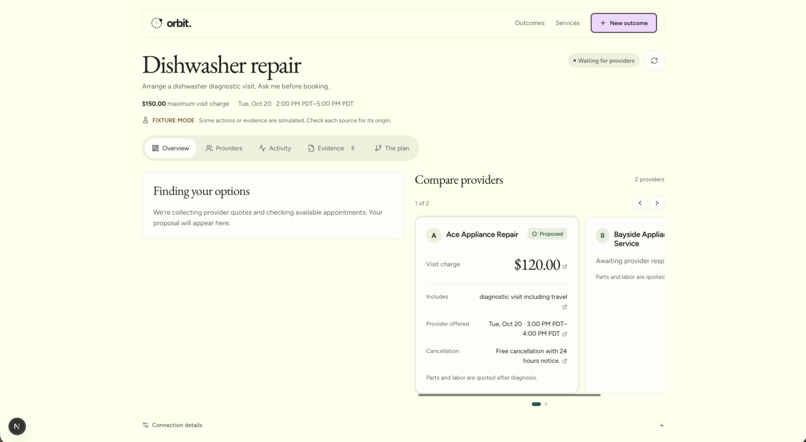Image resolution: width=806 pixels, height=442 pixels.
Task: Open the Services nav link
Action: pyautogui.click(x=567, y=23)
